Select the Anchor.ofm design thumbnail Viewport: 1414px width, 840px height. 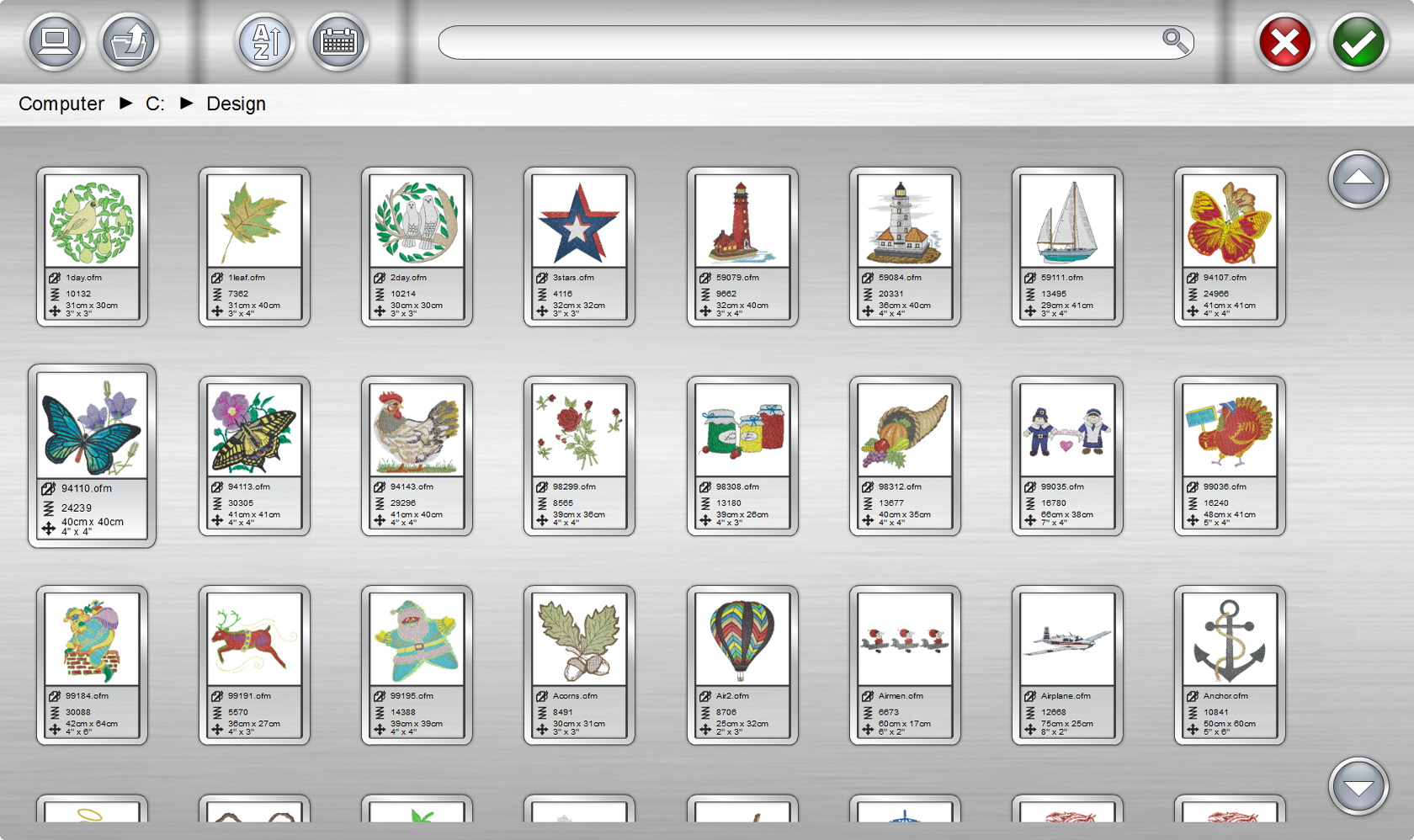1229,640
